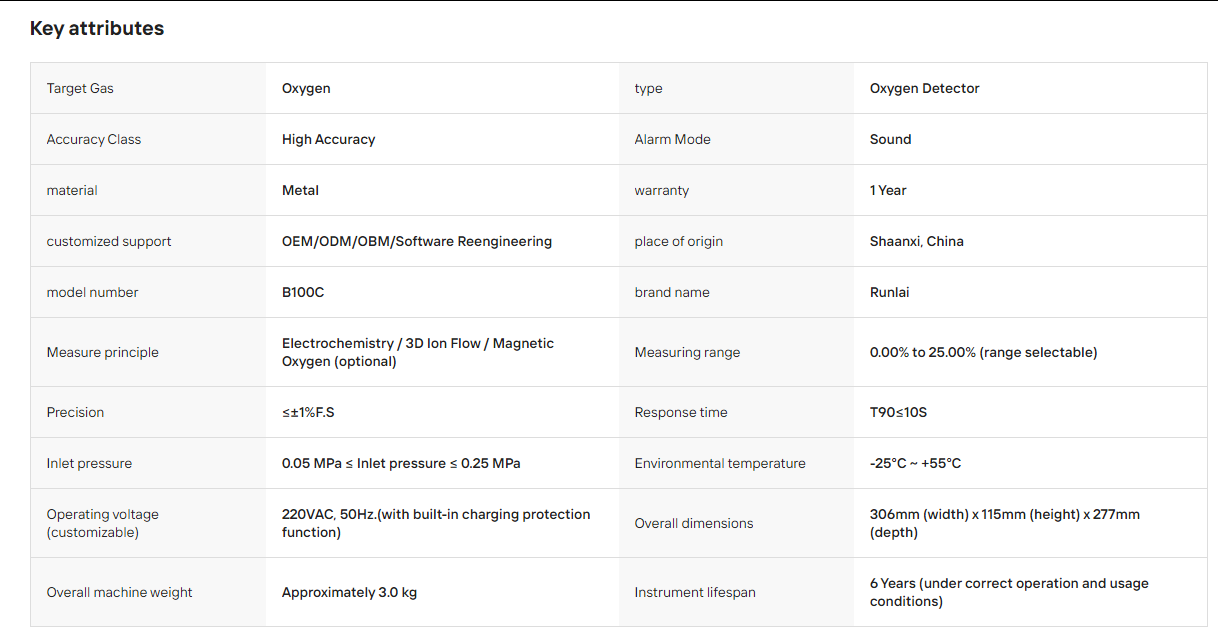Click the "Environmental temperature" label
The width and height of the screenshot is (1218, 636).
point(720,463)
